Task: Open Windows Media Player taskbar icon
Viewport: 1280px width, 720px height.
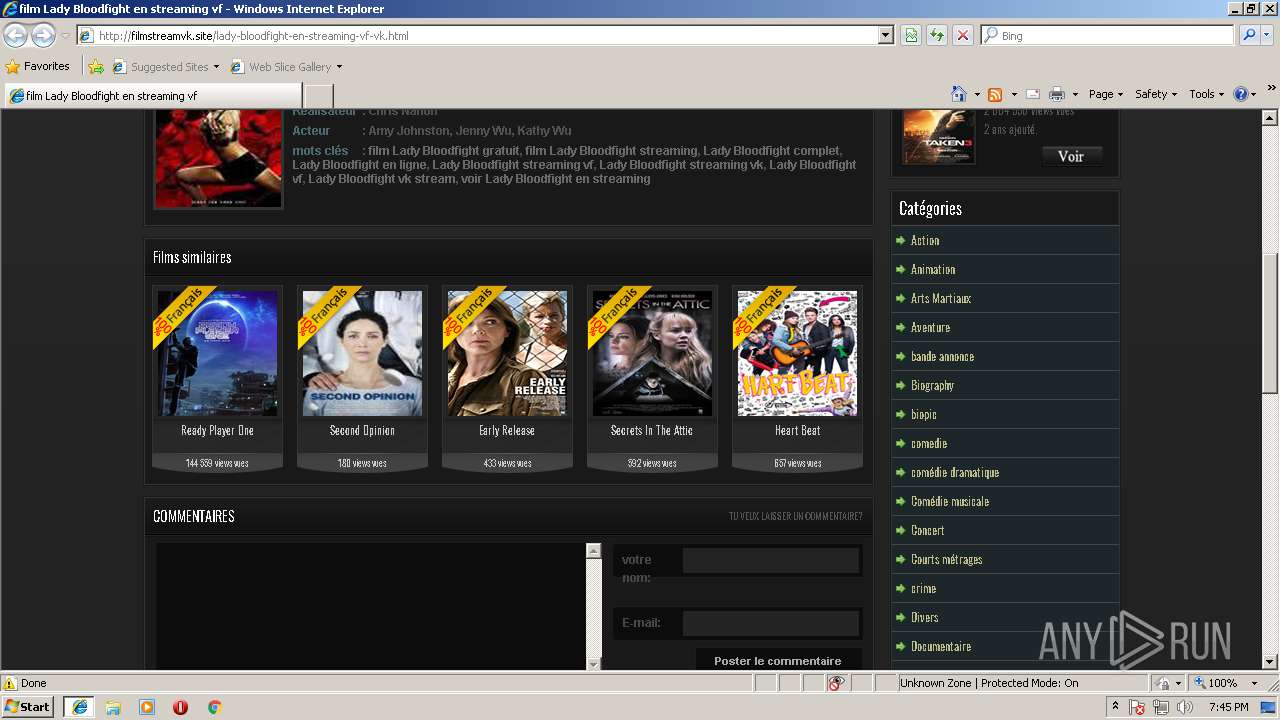Action: tap(147, 707)
